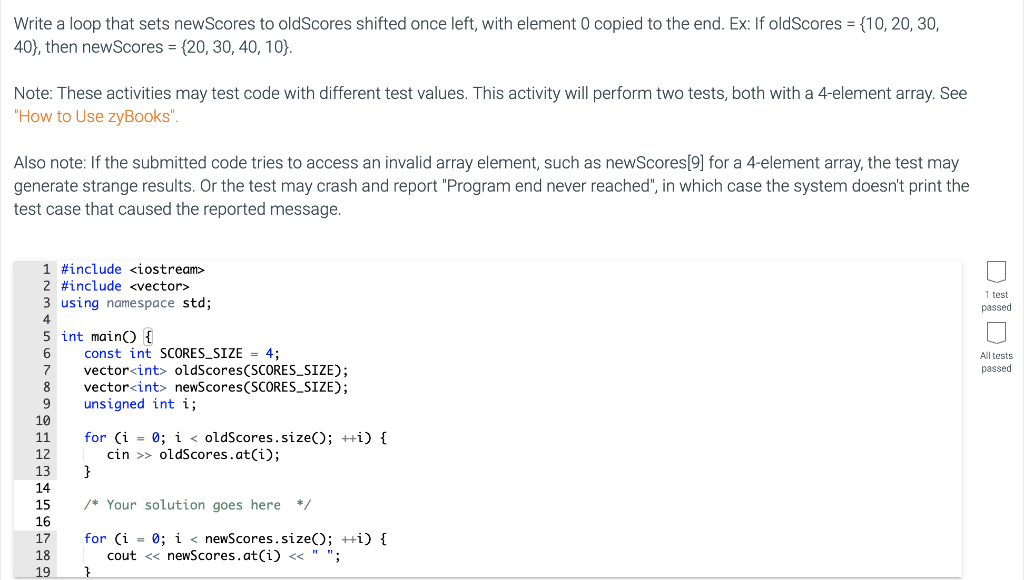Place cursor on empty editor line 16
Screen dimensions: 1024x580
tap(509, 521)
